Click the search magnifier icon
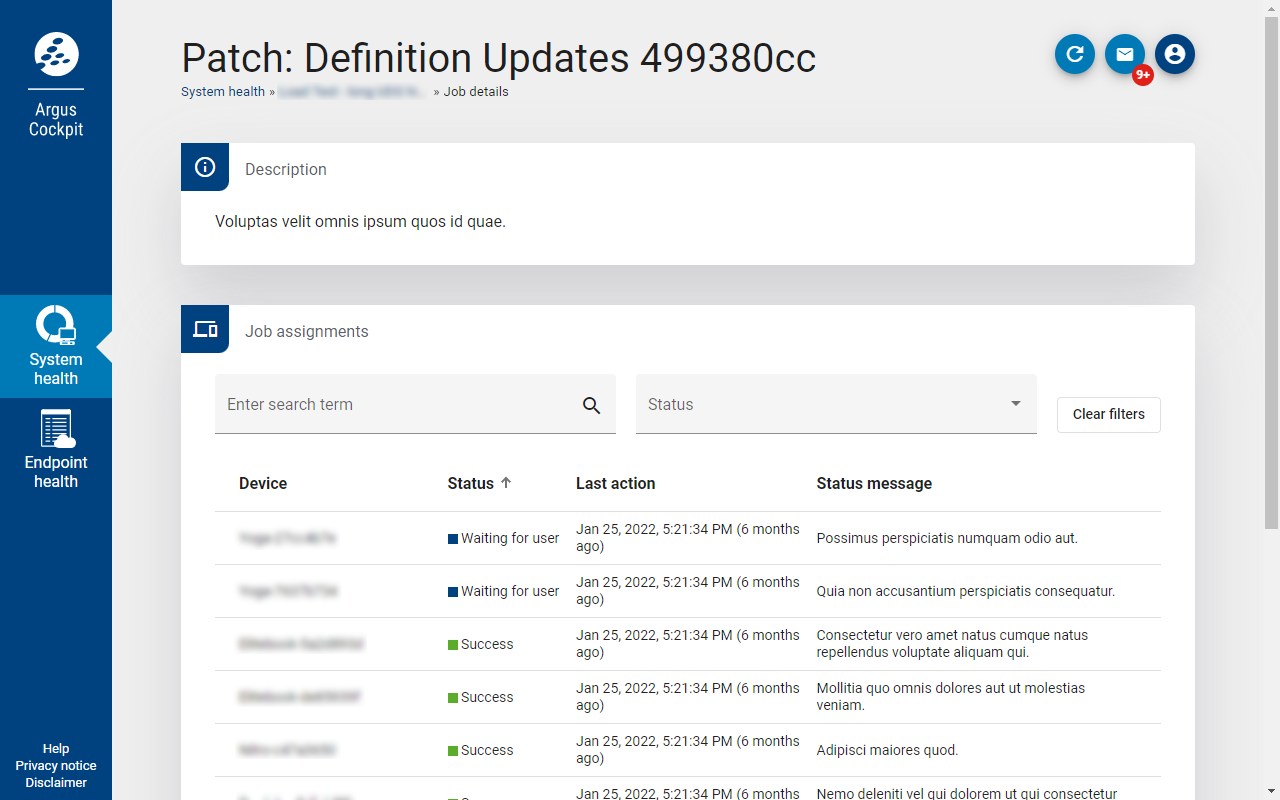1280x800 pixels. click(591, 405)
